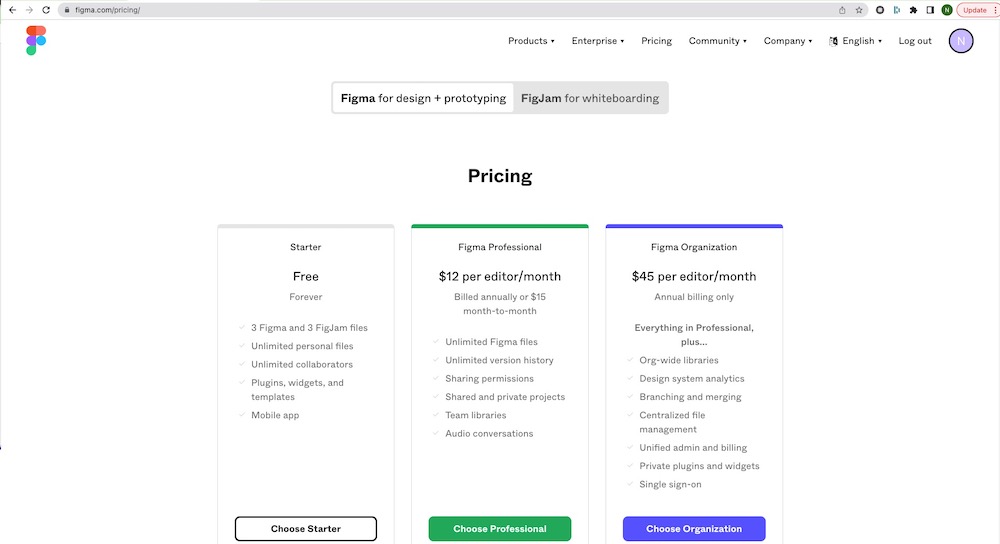Open the browser extensions puzzle icon
This screenshot has height=544, width=1000.
(913, 10)
